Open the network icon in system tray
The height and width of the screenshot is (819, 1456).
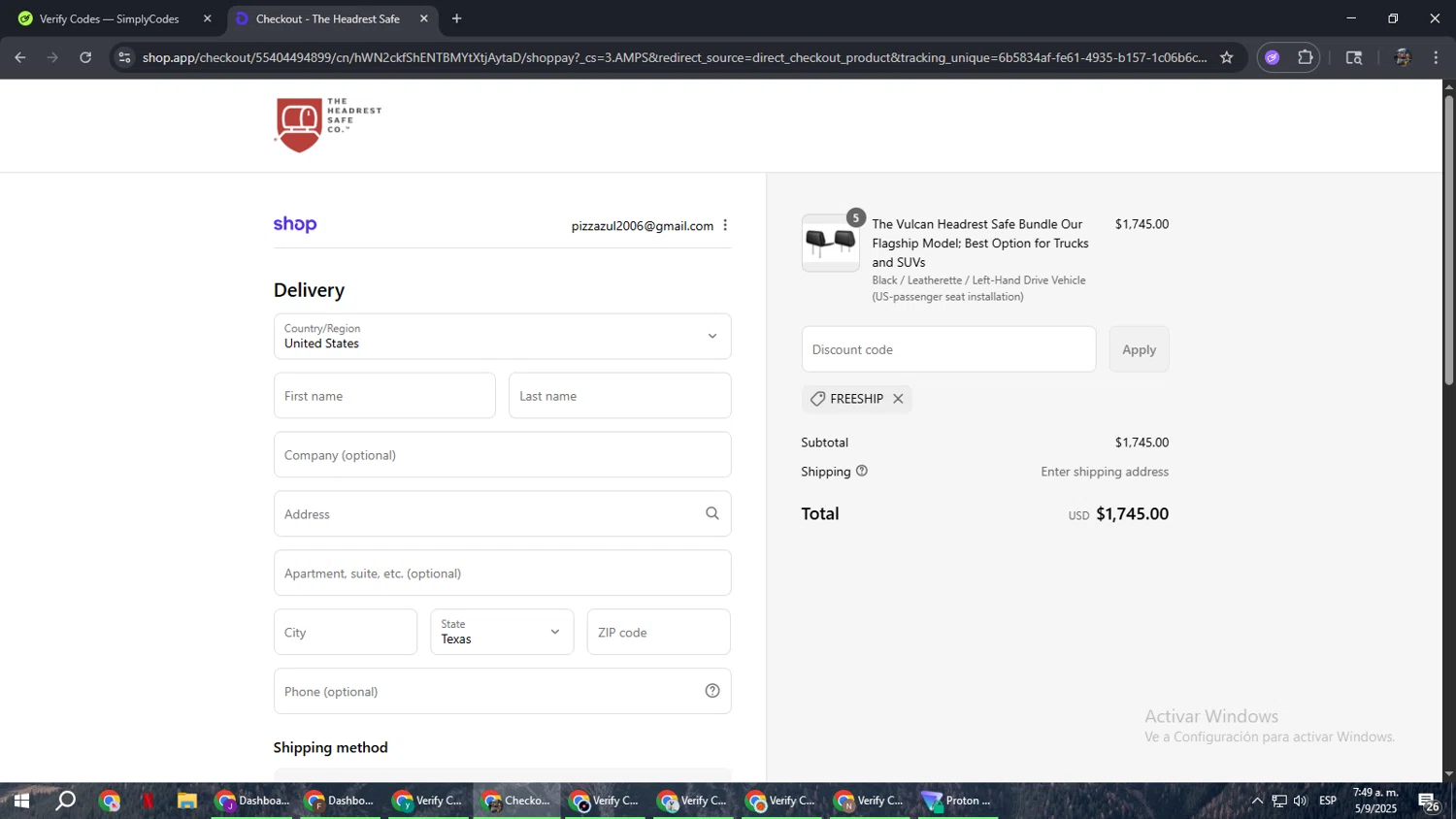[x=1279, y=801]
